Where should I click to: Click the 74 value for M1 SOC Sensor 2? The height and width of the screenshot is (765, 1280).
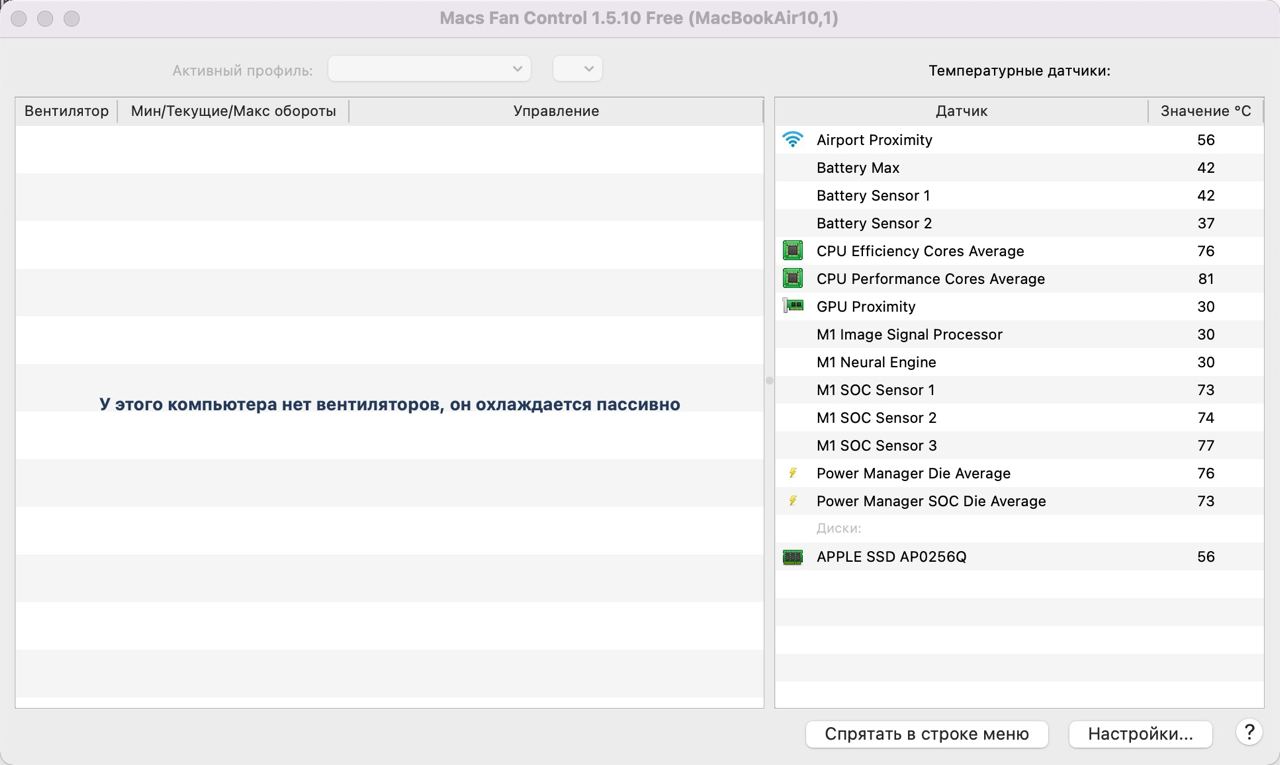(1206, 418)
